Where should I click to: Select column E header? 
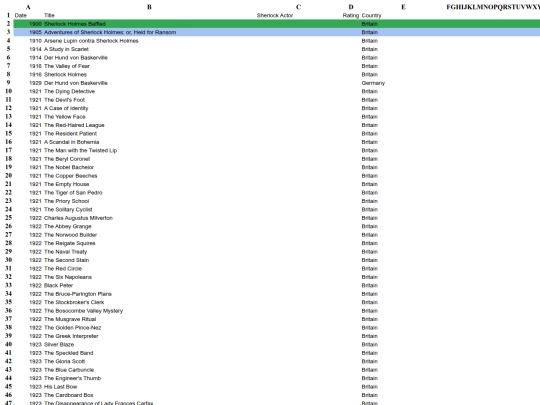pos(403,7)
